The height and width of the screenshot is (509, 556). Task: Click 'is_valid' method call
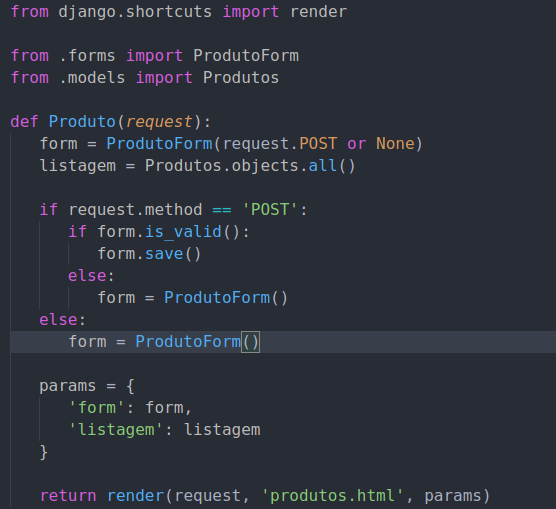click(x=183, y=232)
